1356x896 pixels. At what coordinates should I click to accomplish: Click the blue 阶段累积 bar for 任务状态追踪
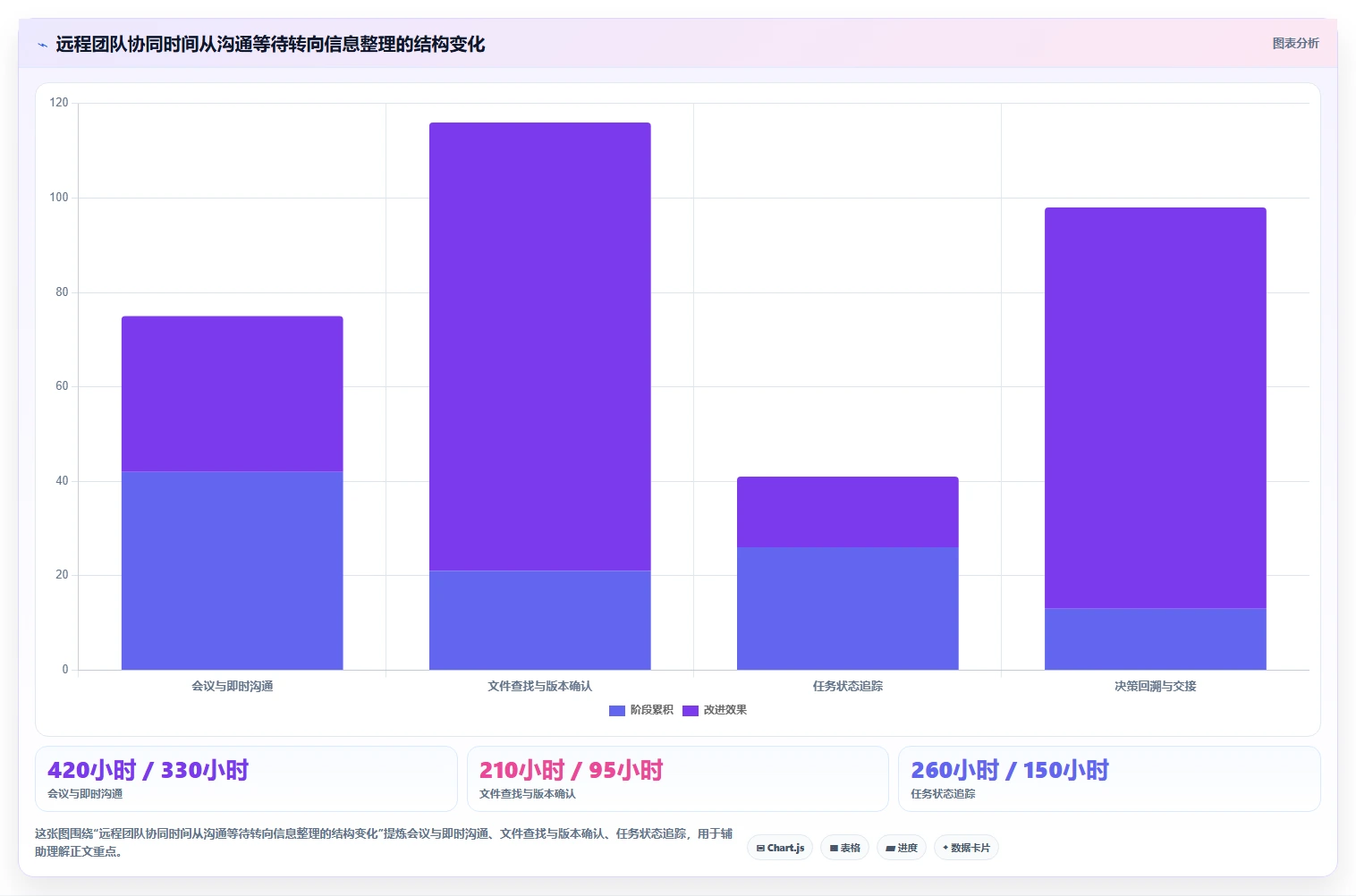(848, 608)
